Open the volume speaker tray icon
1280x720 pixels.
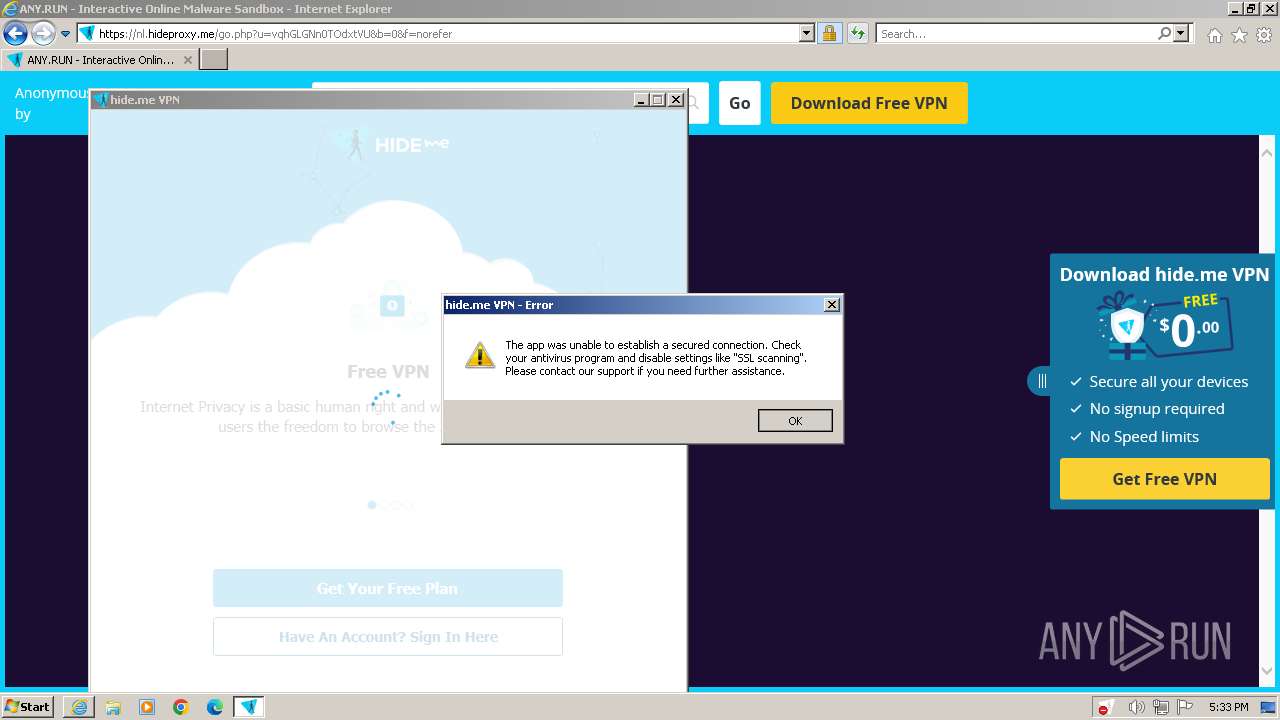click(1137, 707)
